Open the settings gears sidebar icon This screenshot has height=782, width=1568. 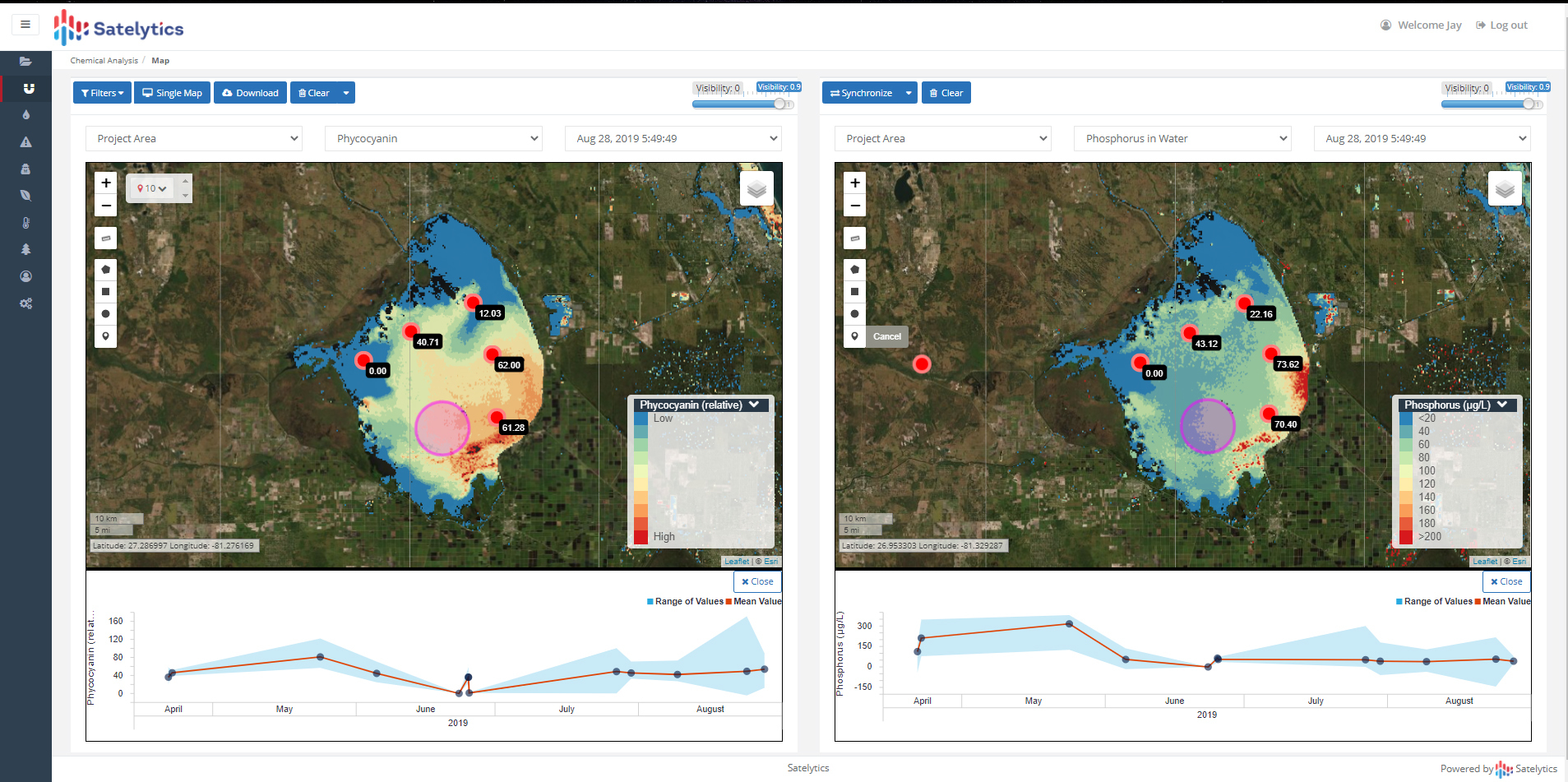coord(25,303)
